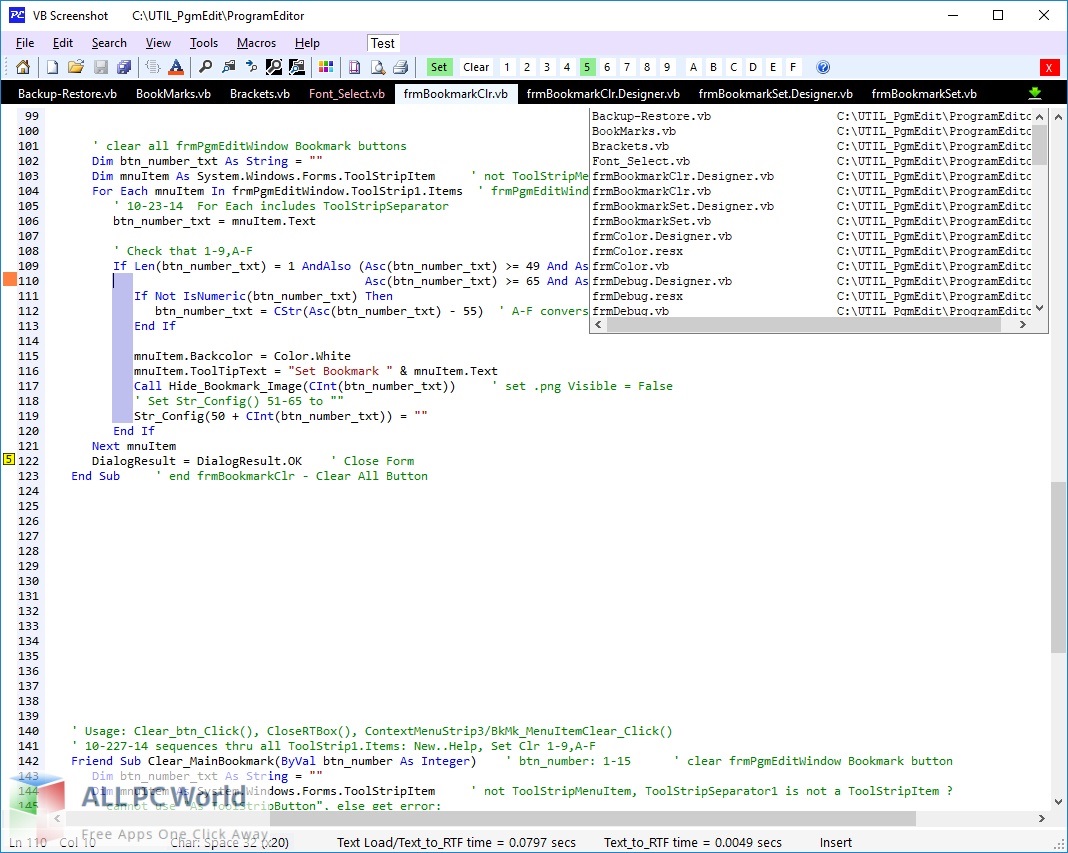Click the Save All stacked disks icon
This screenshot has width=1068, height=853.
point(124,67)
